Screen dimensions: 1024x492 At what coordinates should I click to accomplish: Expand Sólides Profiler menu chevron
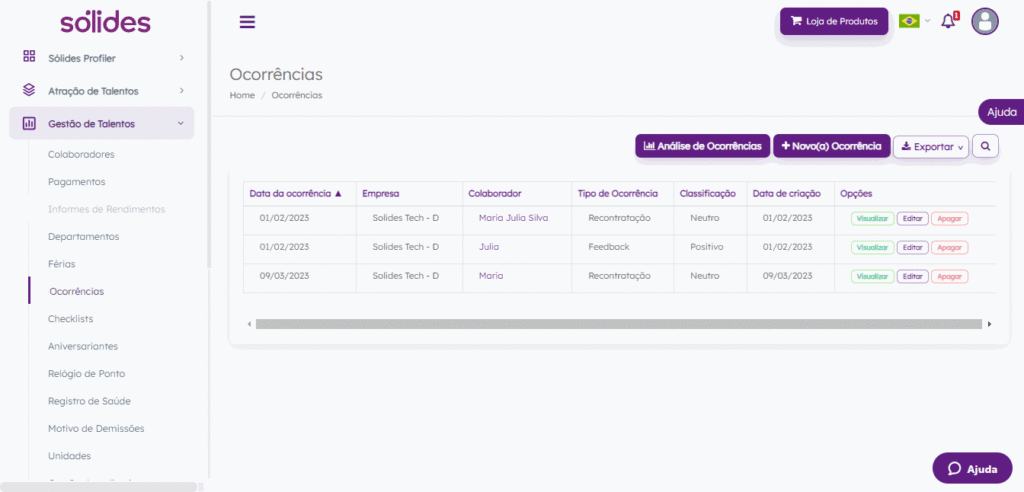182,57
